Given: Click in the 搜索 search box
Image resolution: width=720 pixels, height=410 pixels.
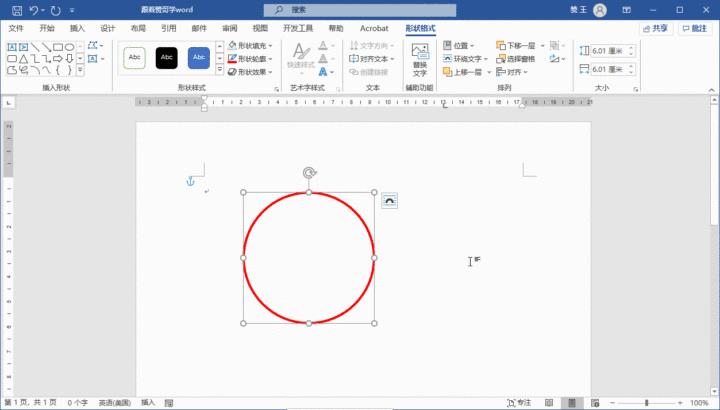Looking at the screenshot, I should pyautogui.click(x=360, y=10).
